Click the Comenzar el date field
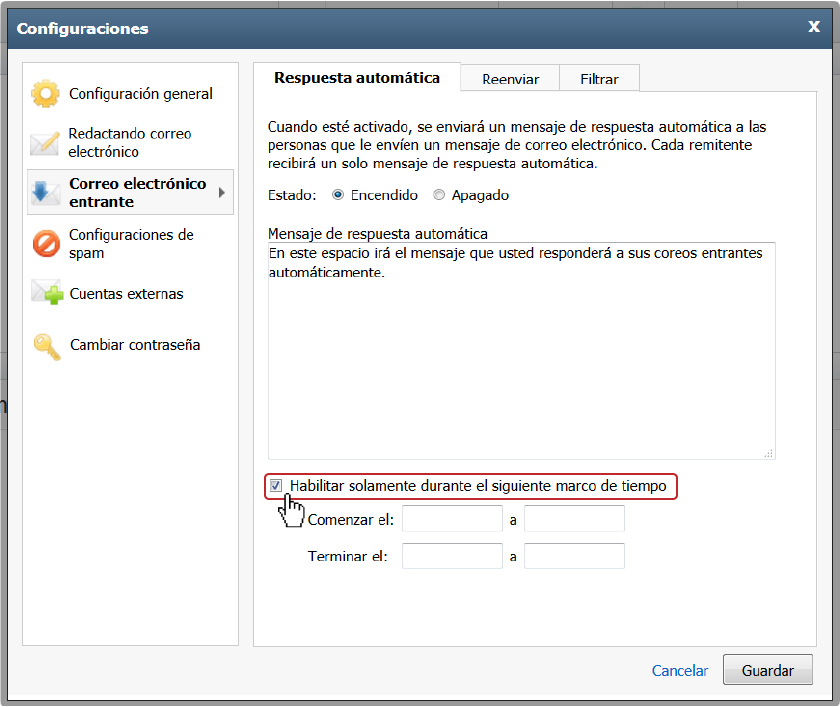The image size is (840, 707). (x=452, y=518)
